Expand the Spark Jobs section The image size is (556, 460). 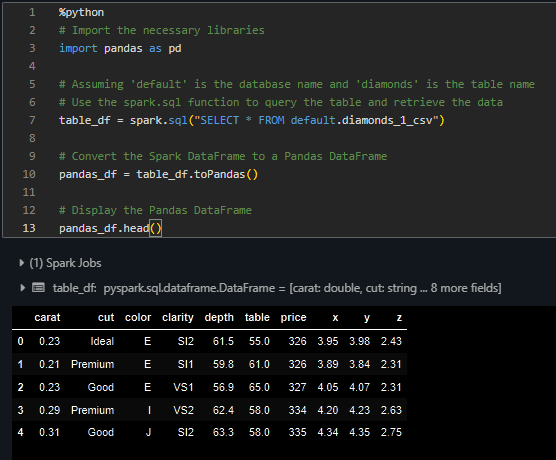tap(22, 263)
